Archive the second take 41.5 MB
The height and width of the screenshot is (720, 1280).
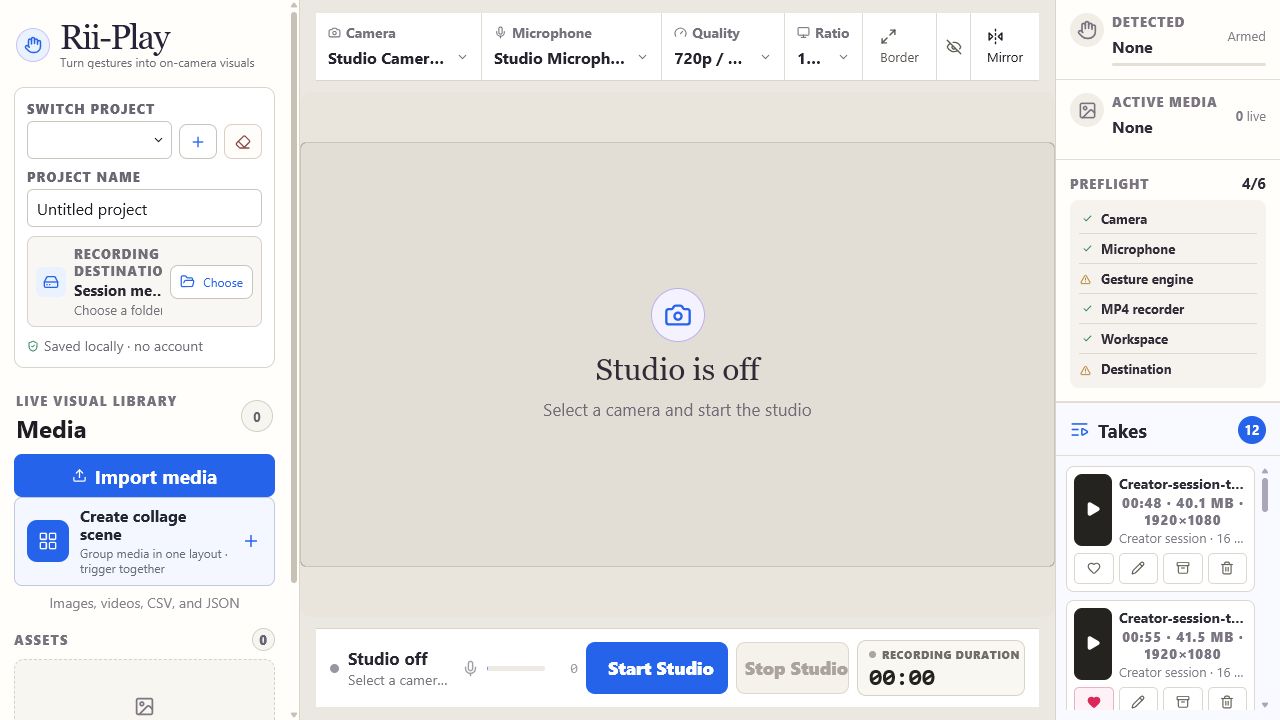click(1182, 702)
